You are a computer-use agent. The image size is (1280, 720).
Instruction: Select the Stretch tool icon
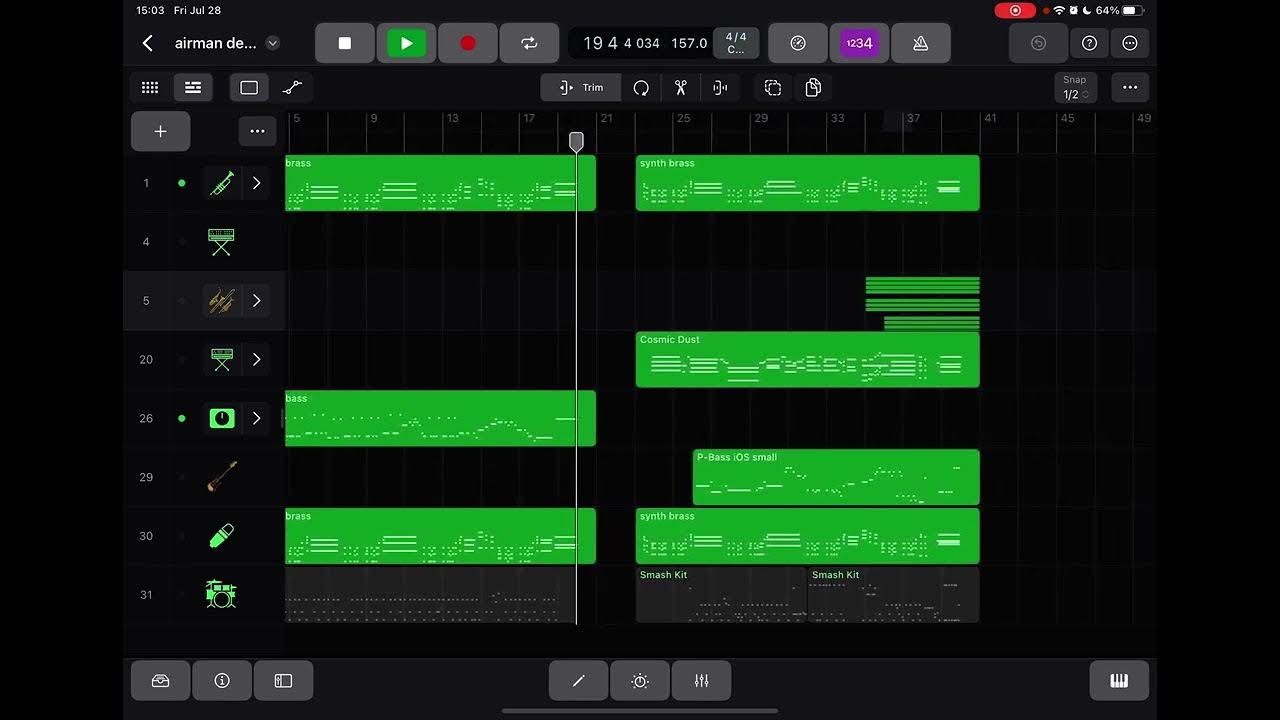click(x=719, y=88)
